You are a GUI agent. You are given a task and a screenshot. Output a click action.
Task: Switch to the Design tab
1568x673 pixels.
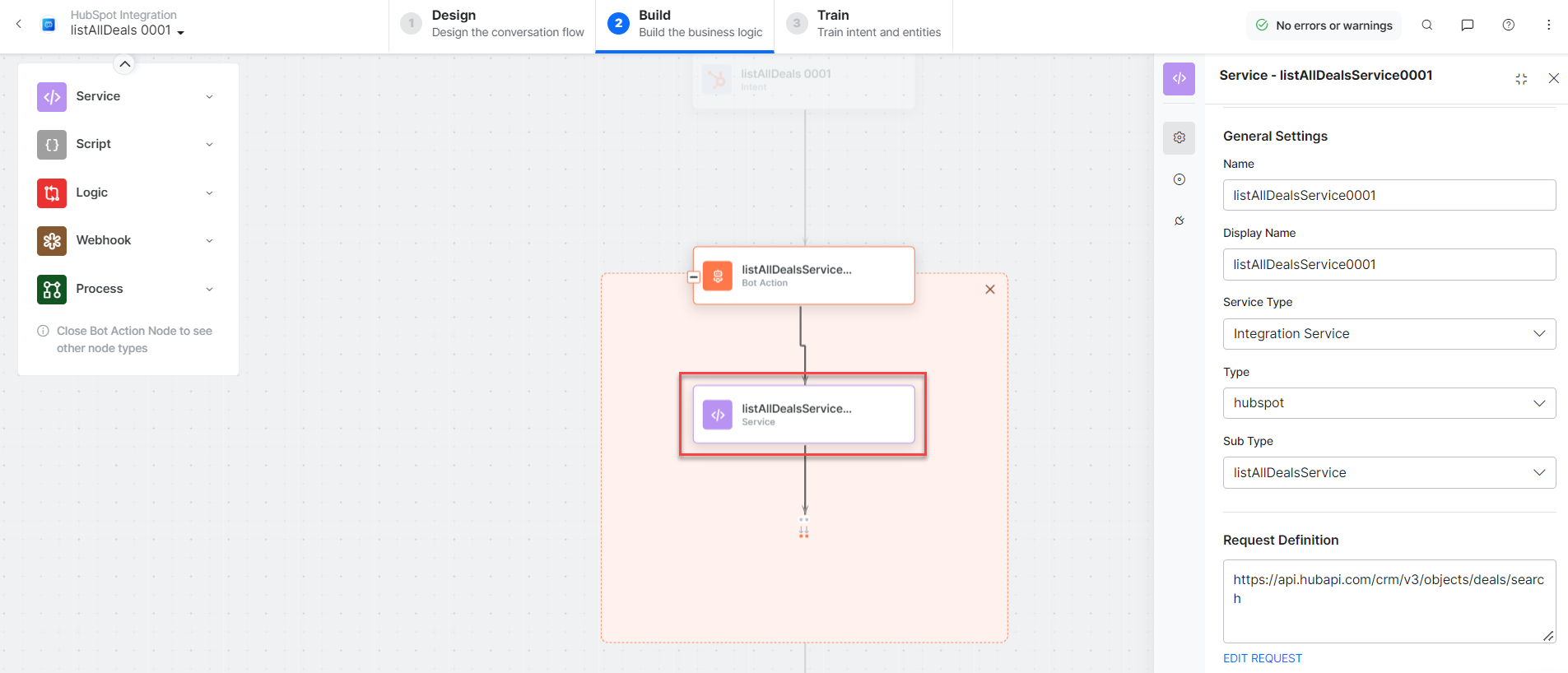coord(492,24)
